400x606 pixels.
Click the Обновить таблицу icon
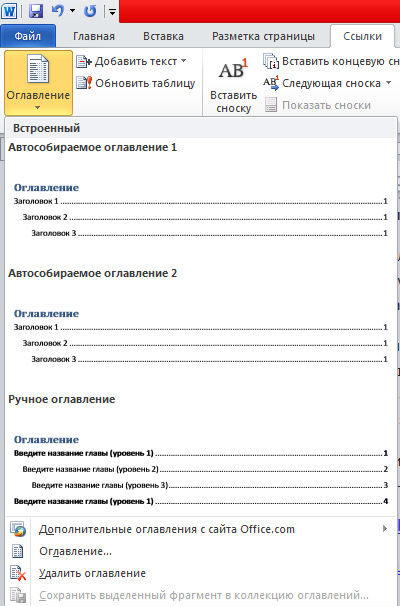point(83,83)
